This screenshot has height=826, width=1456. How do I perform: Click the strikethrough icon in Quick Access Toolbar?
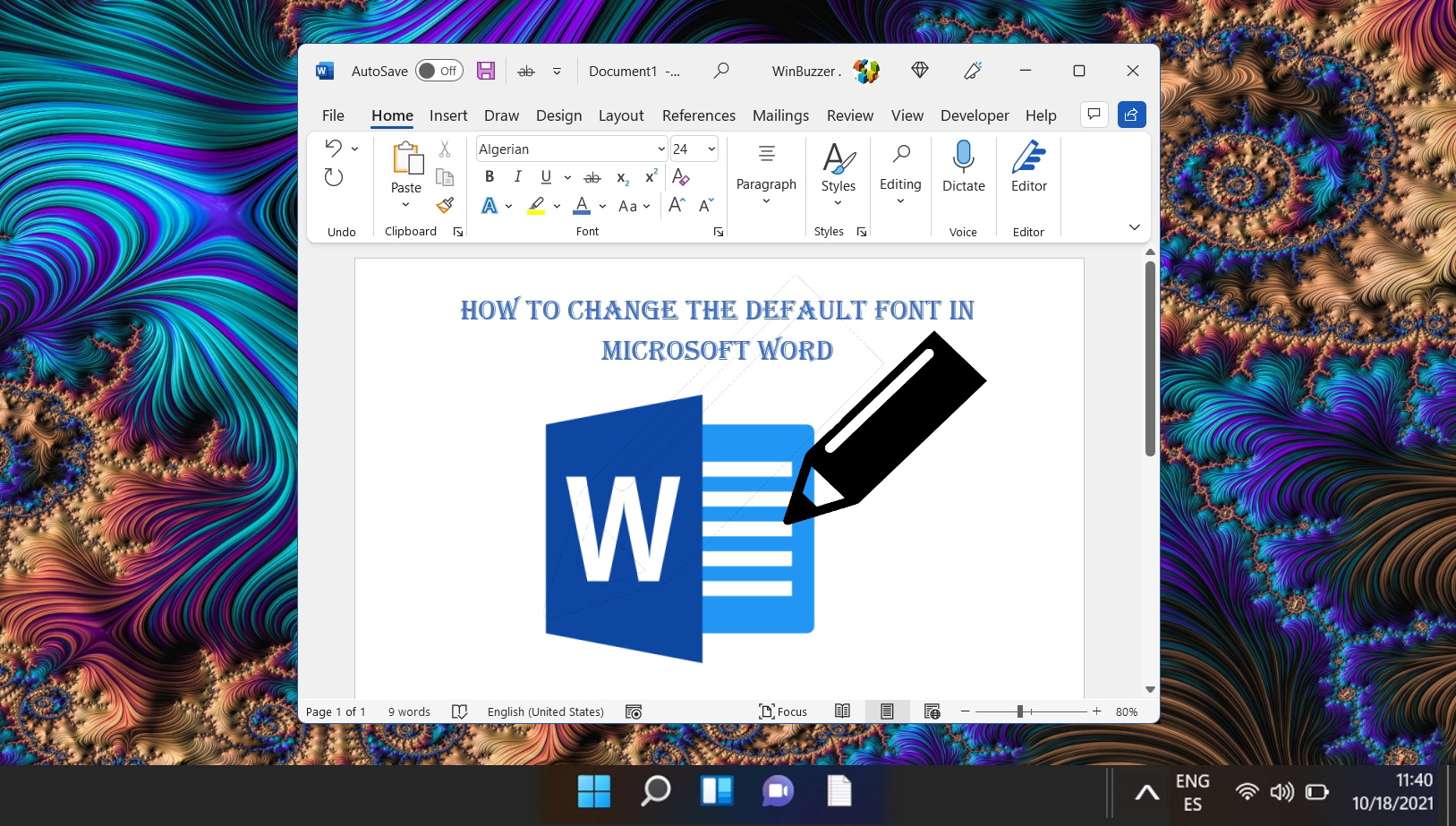click(x=526, y=71)
